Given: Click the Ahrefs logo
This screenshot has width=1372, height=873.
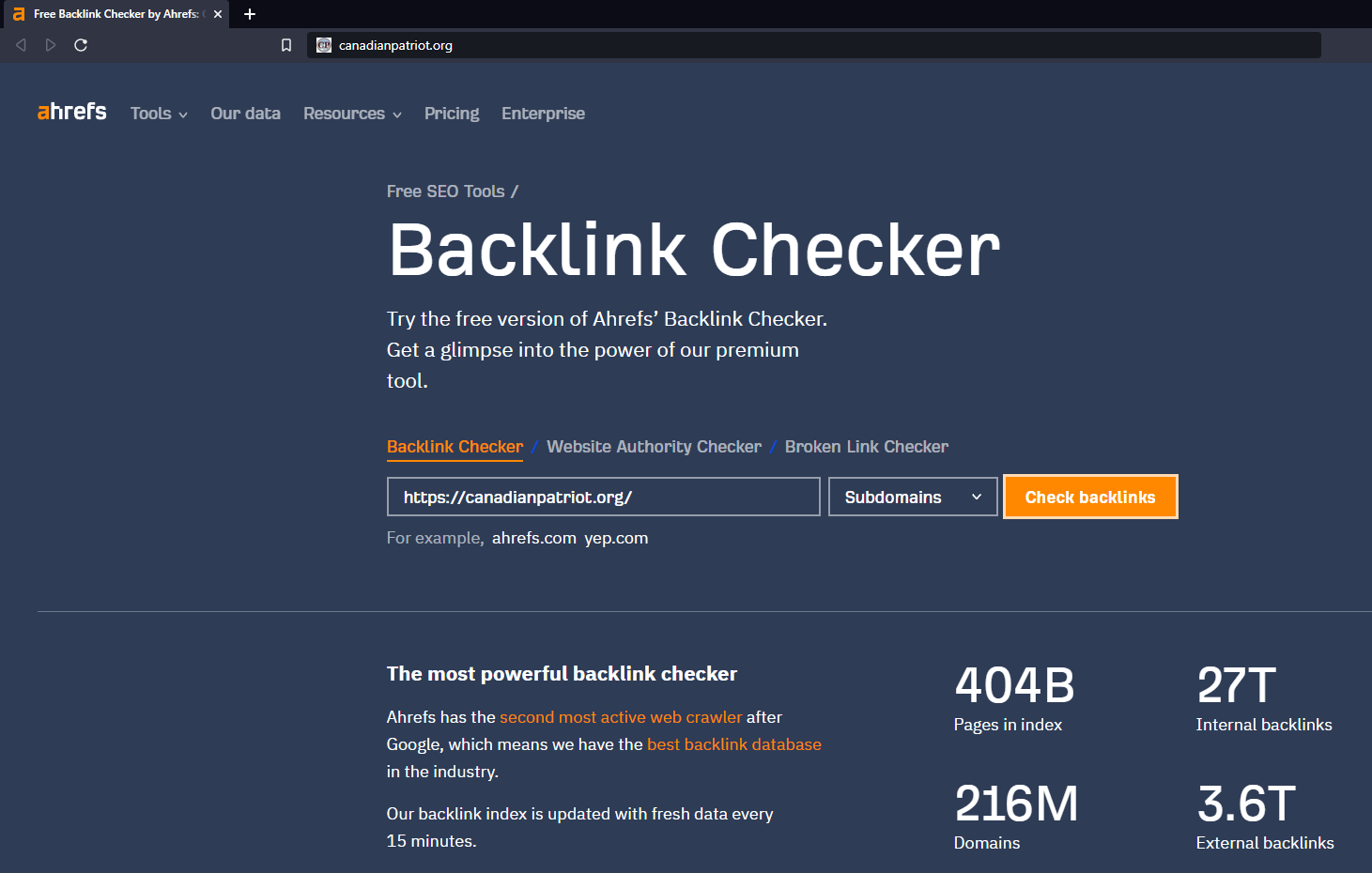Looking at the screenshot, I should coord(72,112).
